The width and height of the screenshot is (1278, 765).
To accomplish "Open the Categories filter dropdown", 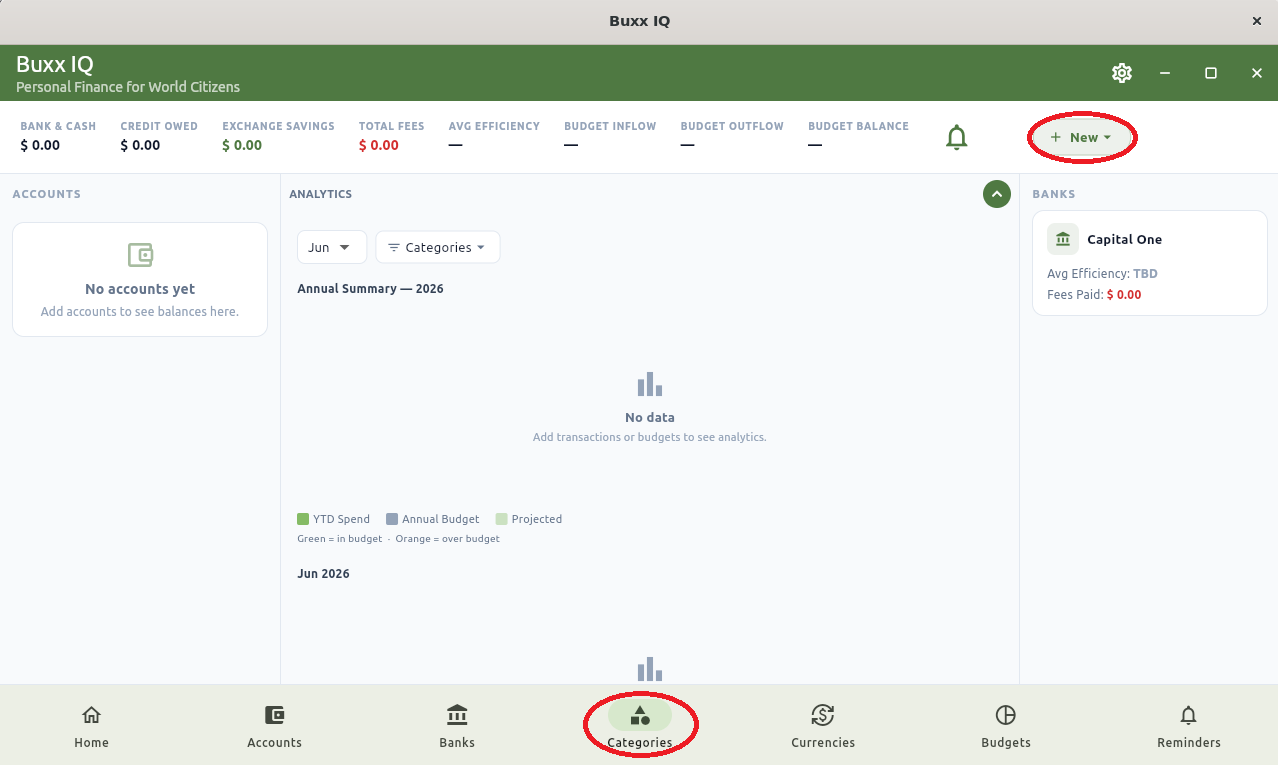I will tap(438, 247).
